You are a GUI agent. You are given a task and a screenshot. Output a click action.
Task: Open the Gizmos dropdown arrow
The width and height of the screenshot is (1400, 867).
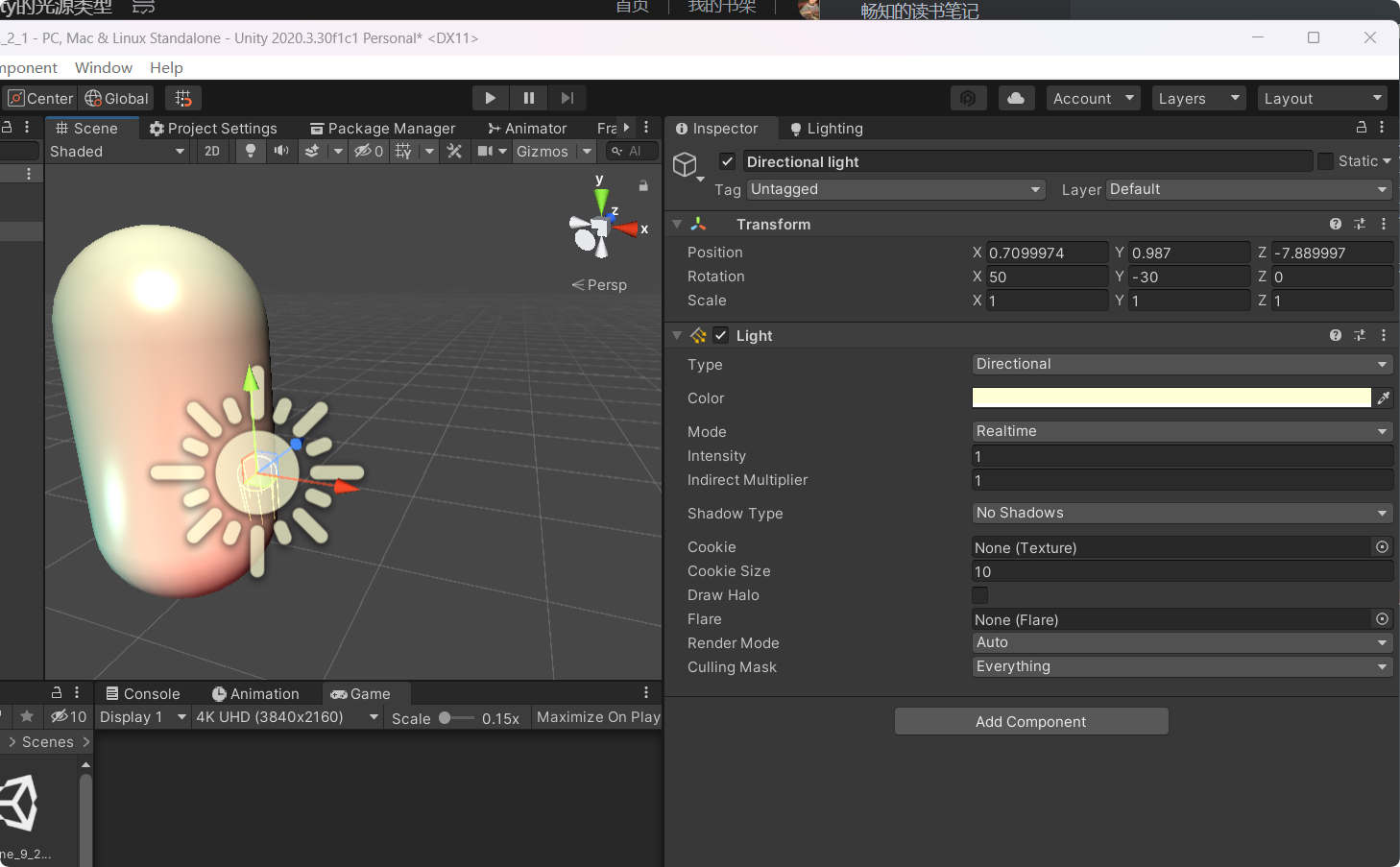(x=587, y=151)
